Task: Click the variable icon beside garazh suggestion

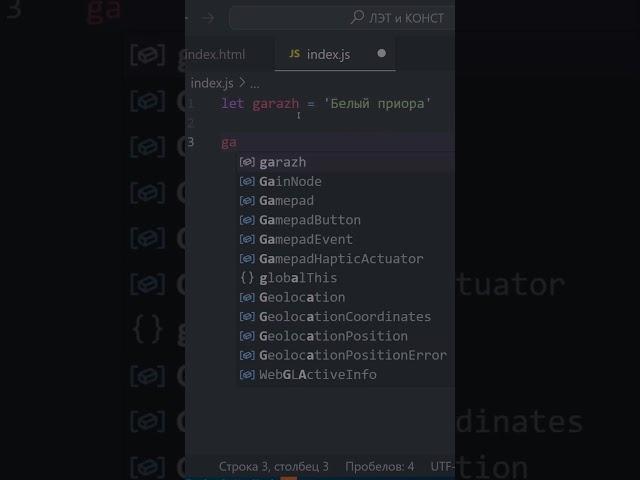Action: coord(248,162)
